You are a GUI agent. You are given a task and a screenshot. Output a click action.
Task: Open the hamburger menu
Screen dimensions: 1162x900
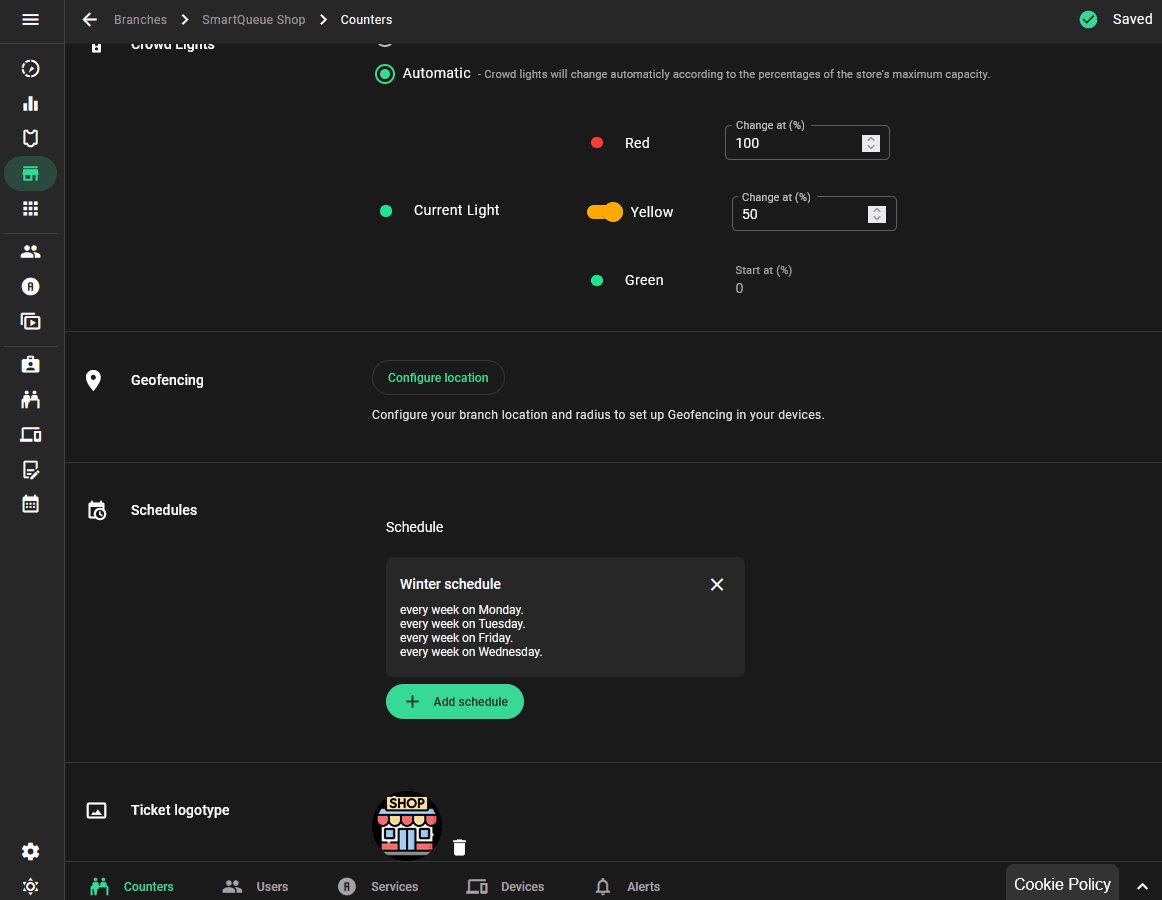click(30, 19)
